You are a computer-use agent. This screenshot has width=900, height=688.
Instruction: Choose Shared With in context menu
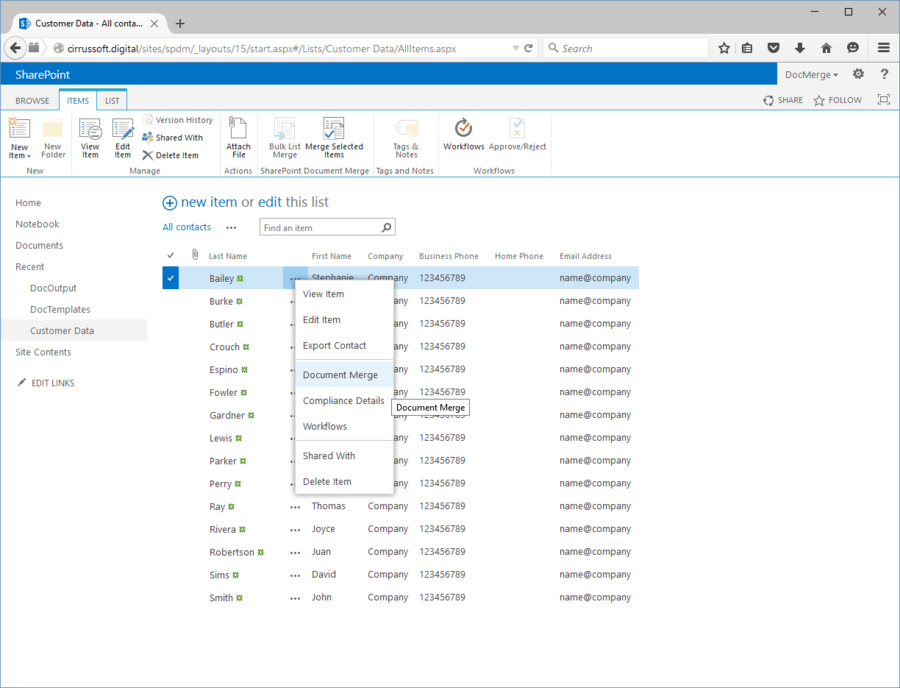(x=344, y=456)
